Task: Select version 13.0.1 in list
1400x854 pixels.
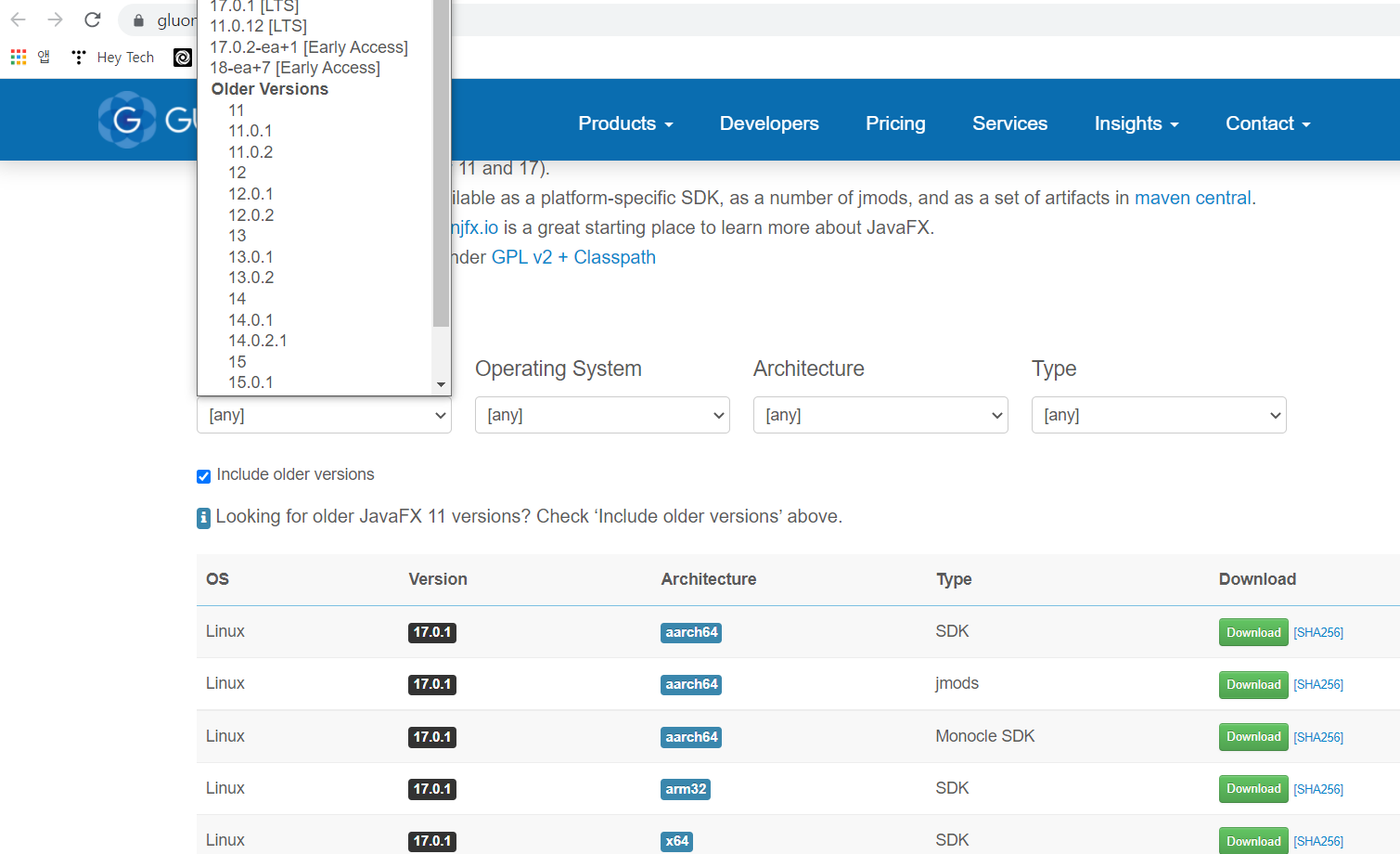Action: pyautogui.click(x=315, y=257)
